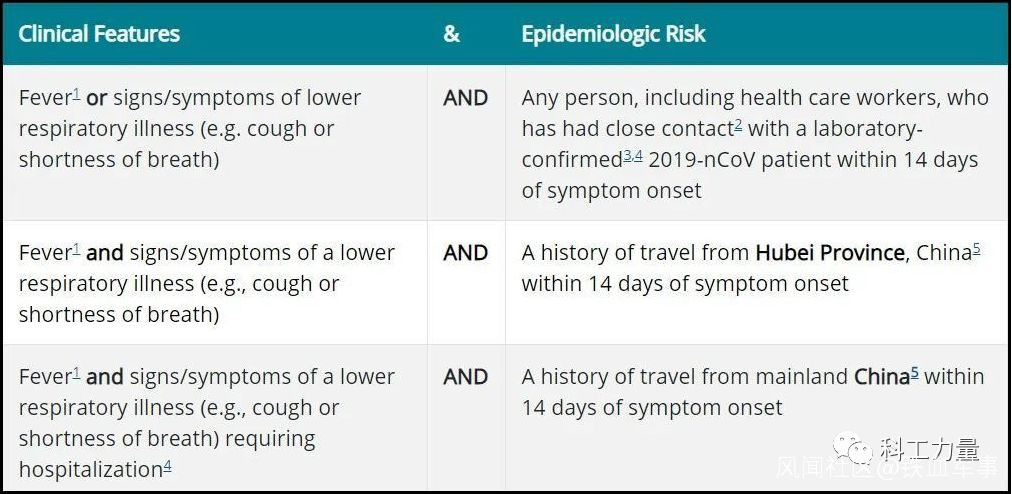Select the AND cell in the first row

466,98
